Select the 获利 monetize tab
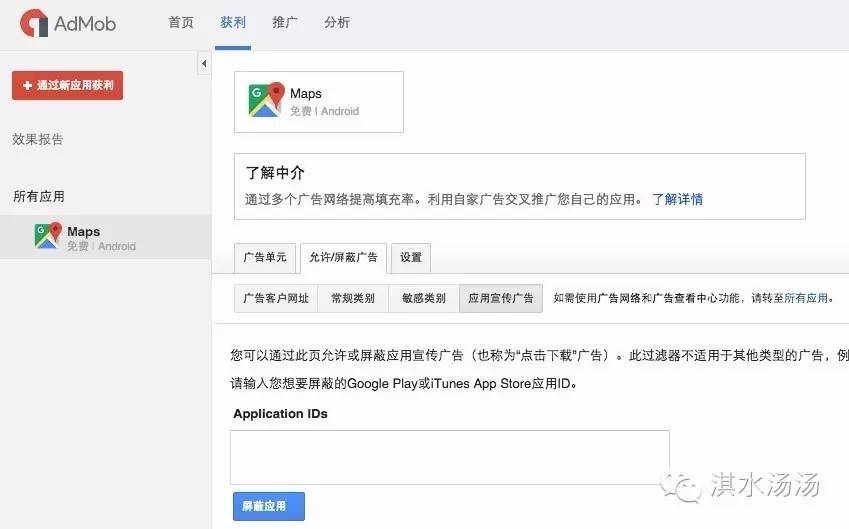The image size is (849, 529). [233, 23]
